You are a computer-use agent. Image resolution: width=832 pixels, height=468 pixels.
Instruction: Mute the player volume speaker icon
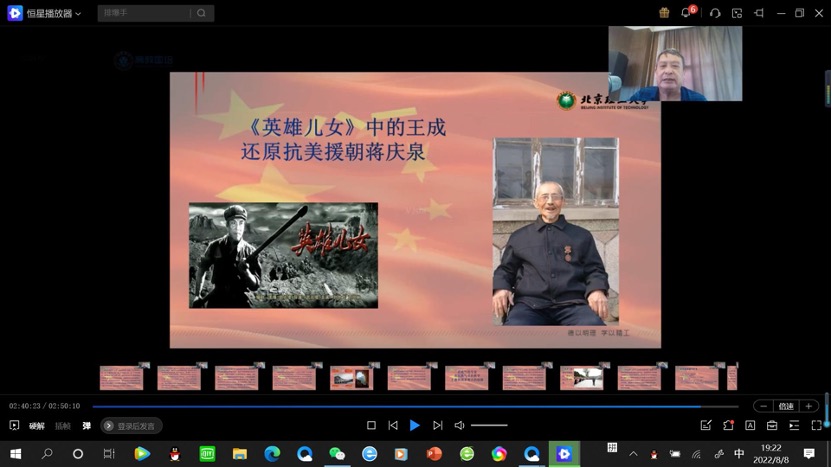point(459,425)
